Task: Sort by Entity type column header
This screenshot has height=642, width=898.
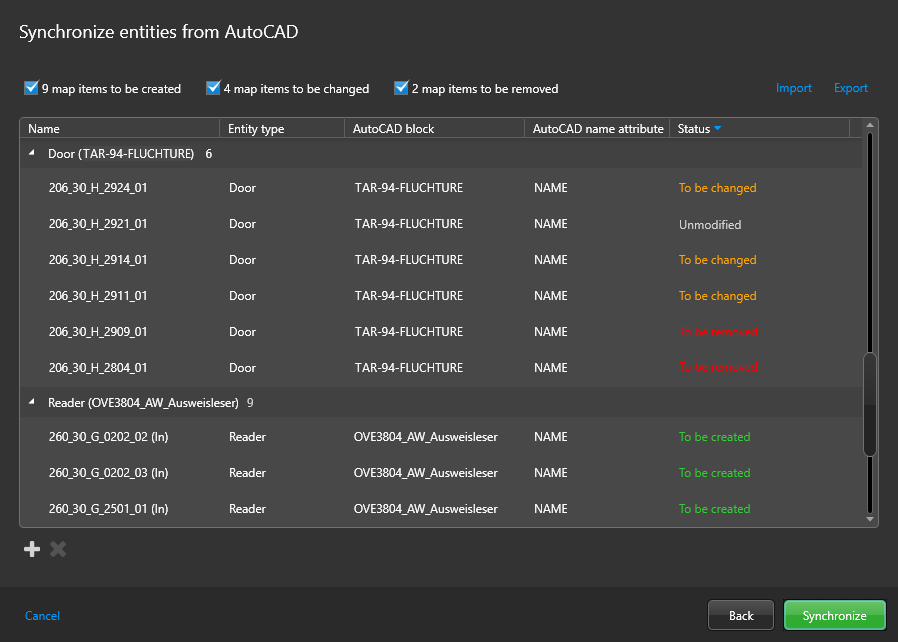Action: 256,129
